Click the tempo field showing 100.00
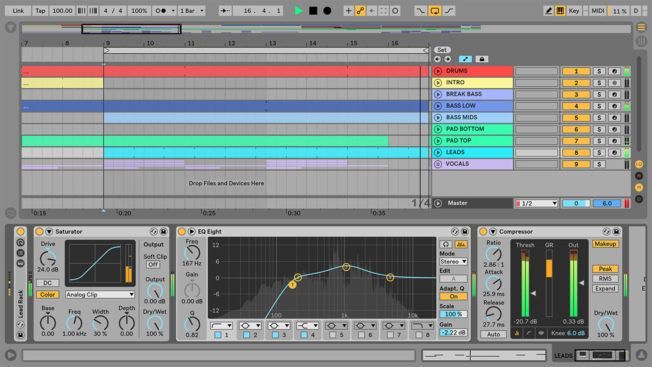This screenshot has width=652, height=367. pos(62,11)
